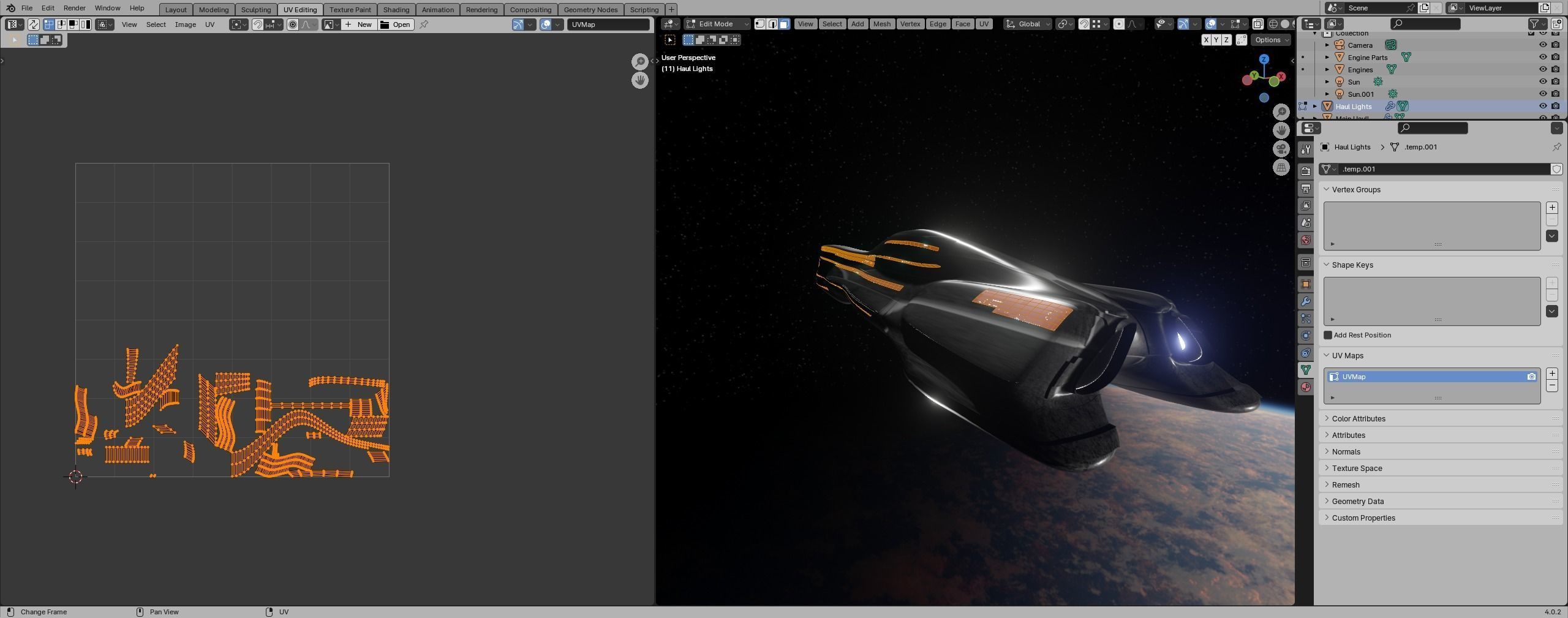
Task: Hide Engines object via eye icon
Action: click(1543, 69)
